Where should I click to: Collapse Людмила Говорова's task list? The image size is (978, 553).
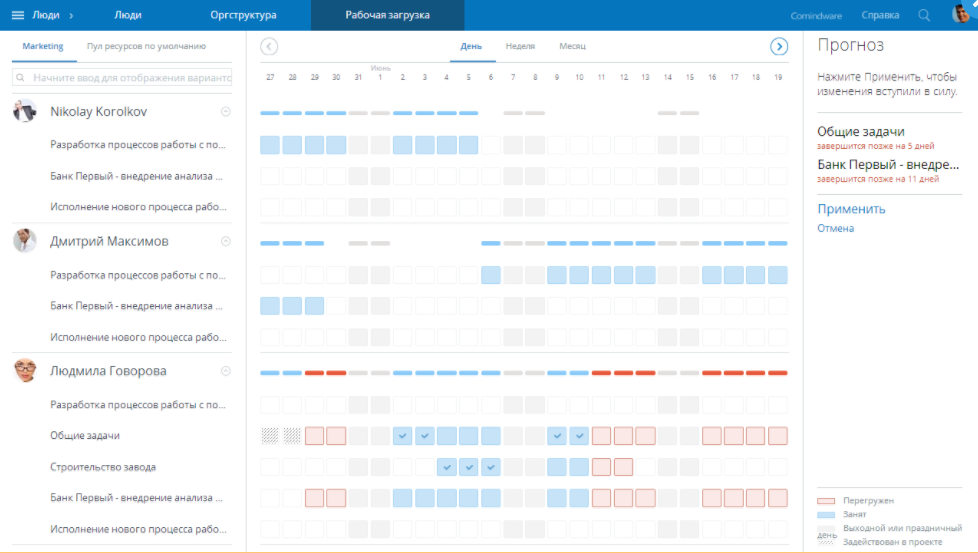(x=225, y=371)
